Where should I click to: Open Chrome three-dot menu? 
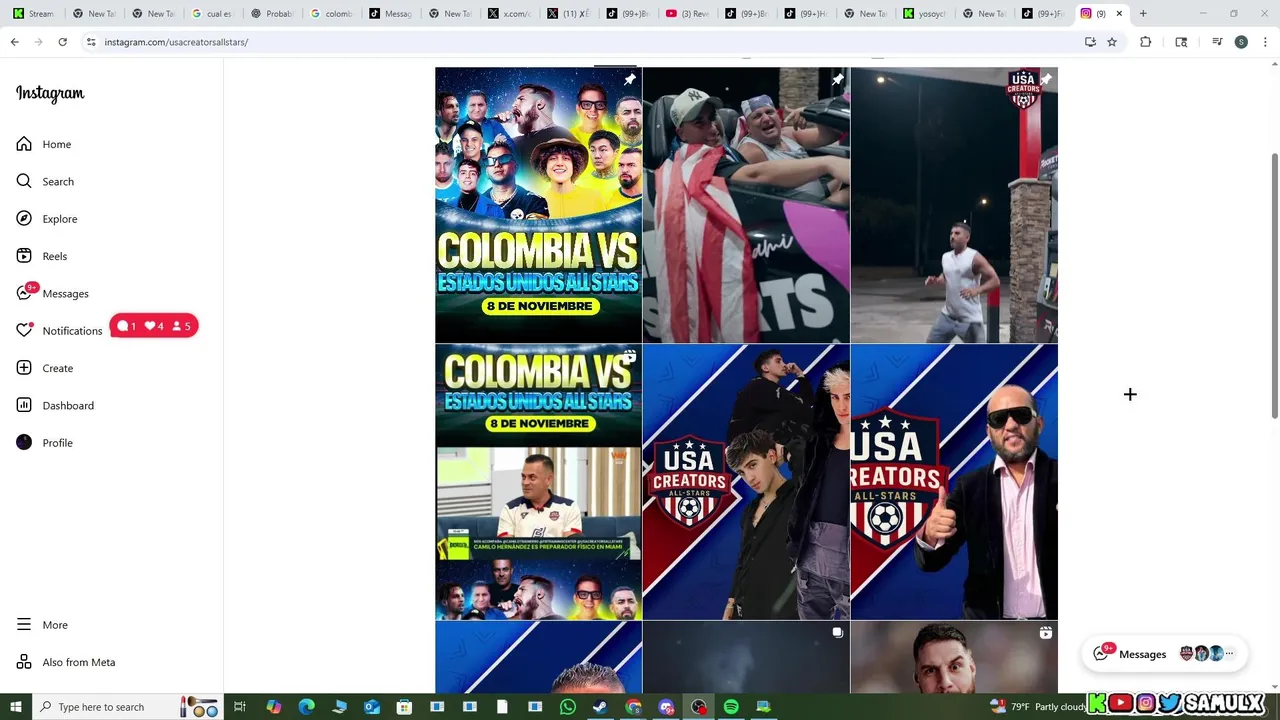(1265, 42)
